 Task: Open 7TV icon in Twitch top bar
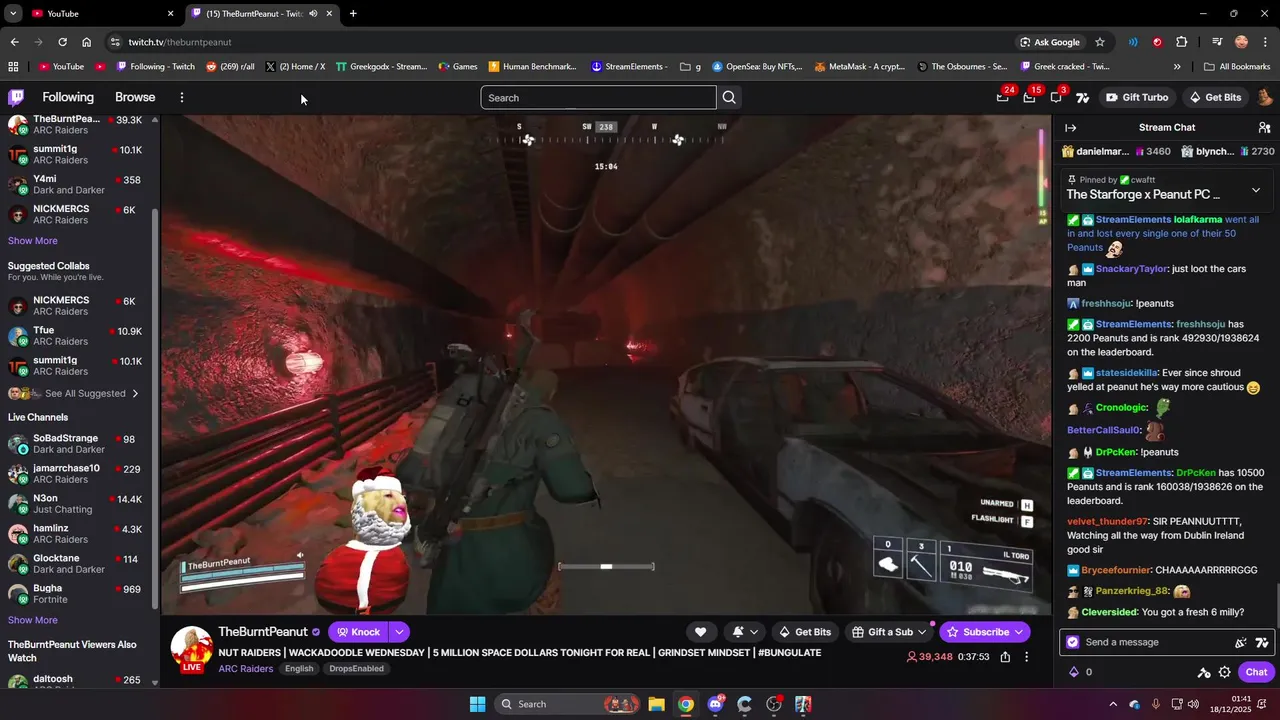(1082, 97)
